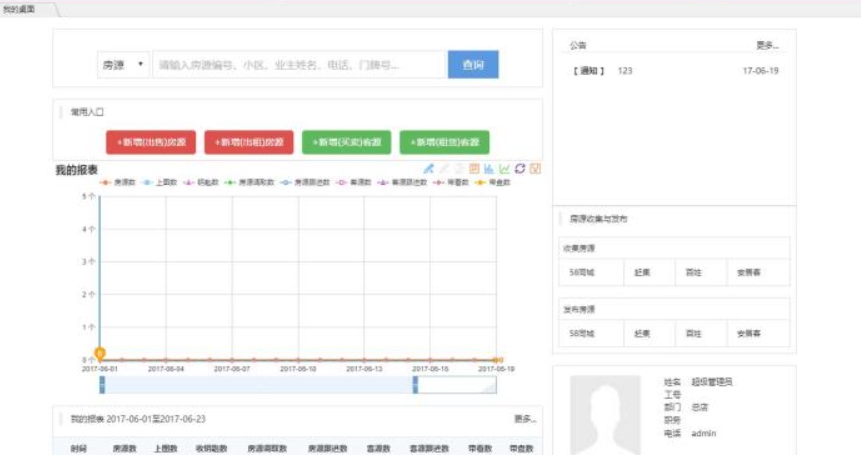Click the chart data zoom slider right handle
Viewport: 861px width, 455px height.
click(415, 385)
